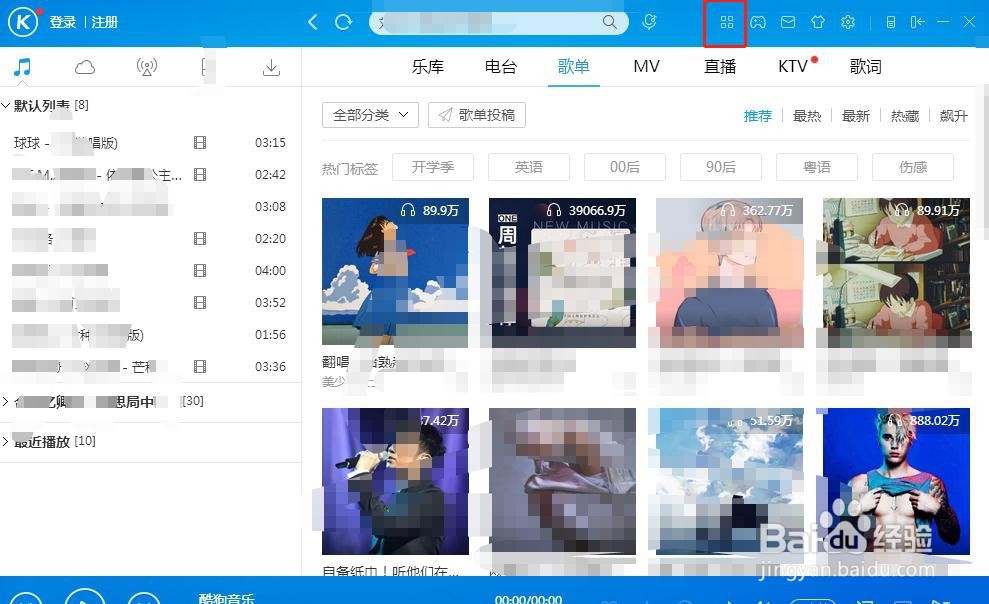Open the game center controller icon

tap(758, 21)
